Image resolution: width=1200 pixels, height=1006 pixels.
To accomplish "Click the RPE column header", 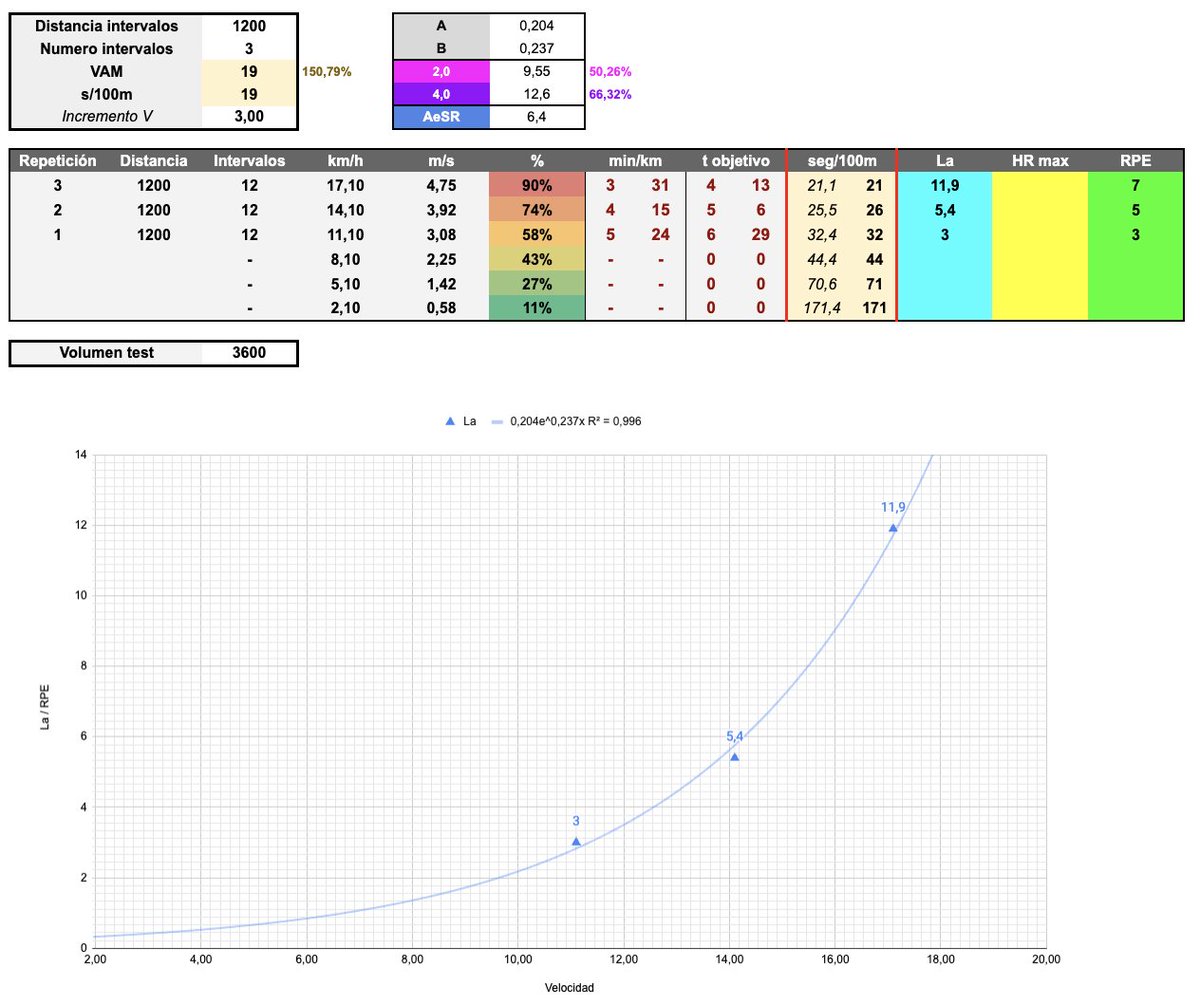I will click(1135, 160).
